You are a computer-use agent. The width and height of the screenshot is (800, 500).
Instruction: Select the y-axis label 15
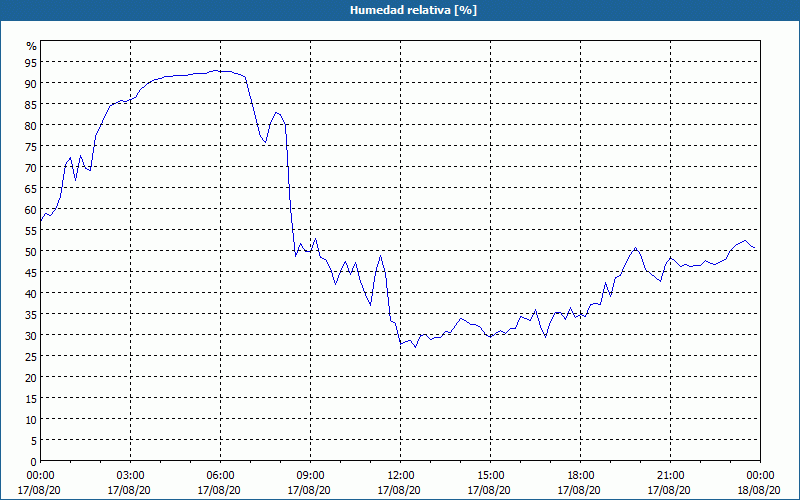(x=32, y=398)
